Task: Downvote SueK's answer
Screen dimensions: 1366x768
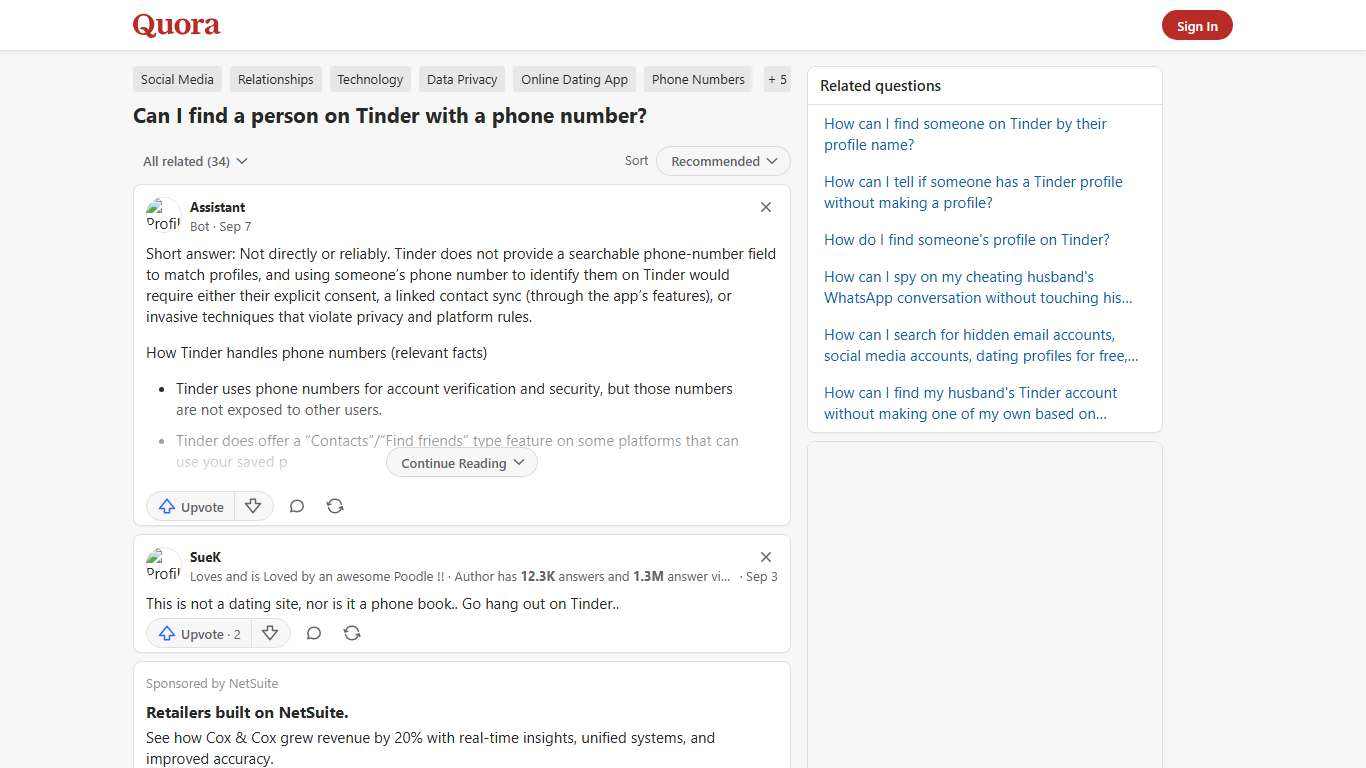Action: pos(270,633)
